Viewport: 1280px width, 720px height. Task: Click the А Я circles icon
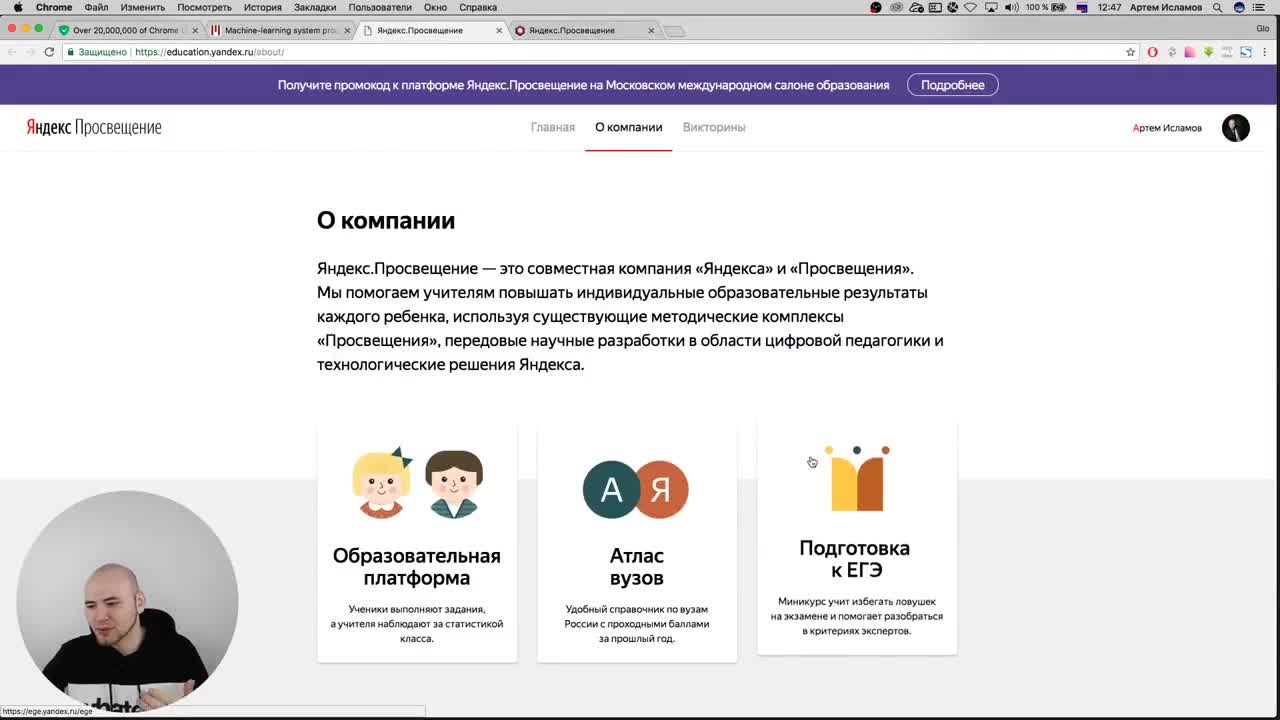[636, 489]
